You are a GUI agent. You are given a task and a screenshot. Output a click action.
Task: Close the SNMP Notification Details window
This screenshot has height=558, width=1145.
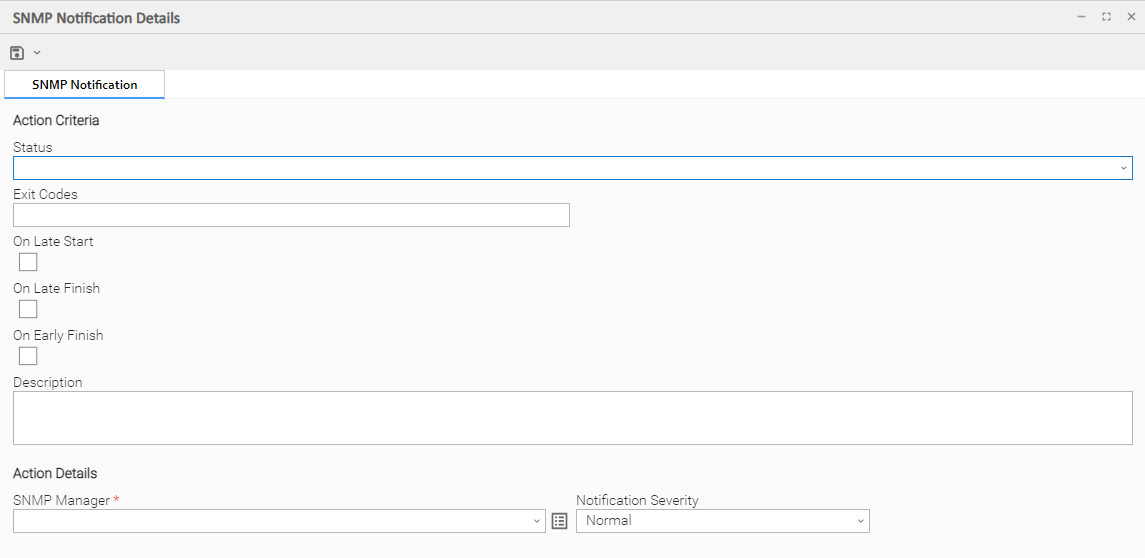pos(1131,17)
